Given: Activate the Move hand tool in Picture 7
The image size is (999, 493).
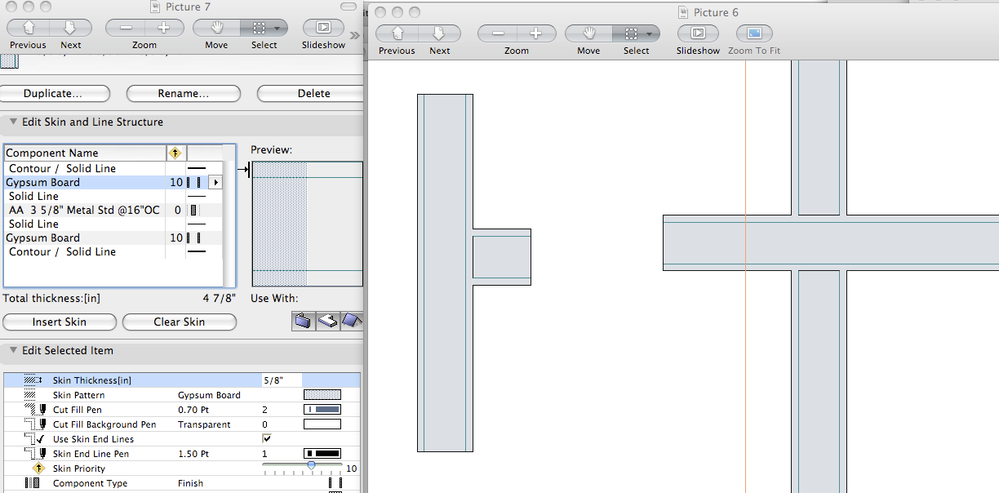Looking at the screenshot, I should pyautogui.click(x=217, y=28).
